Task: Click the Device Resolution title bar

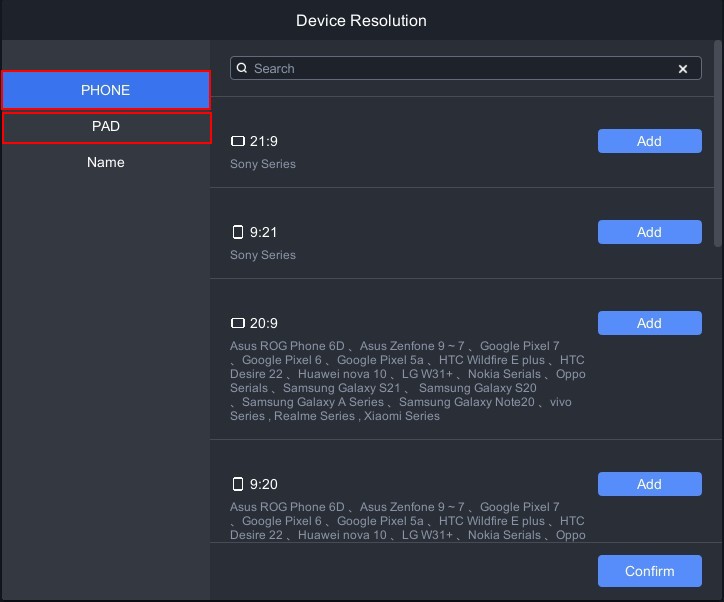Action: pyautogui.click(x=361, y=20)
